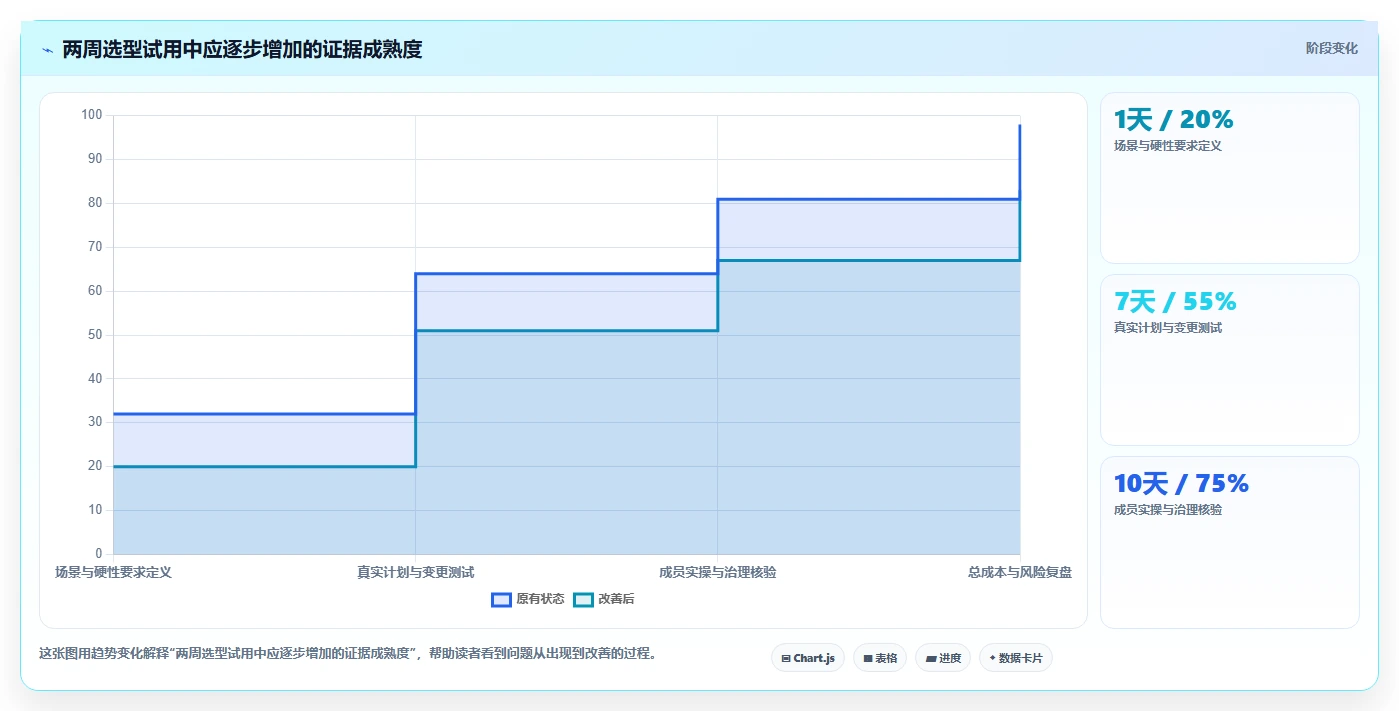Click x-axis label 总成本与风险复盘
Viewport: 1399px width, 711px height.
1020,572
